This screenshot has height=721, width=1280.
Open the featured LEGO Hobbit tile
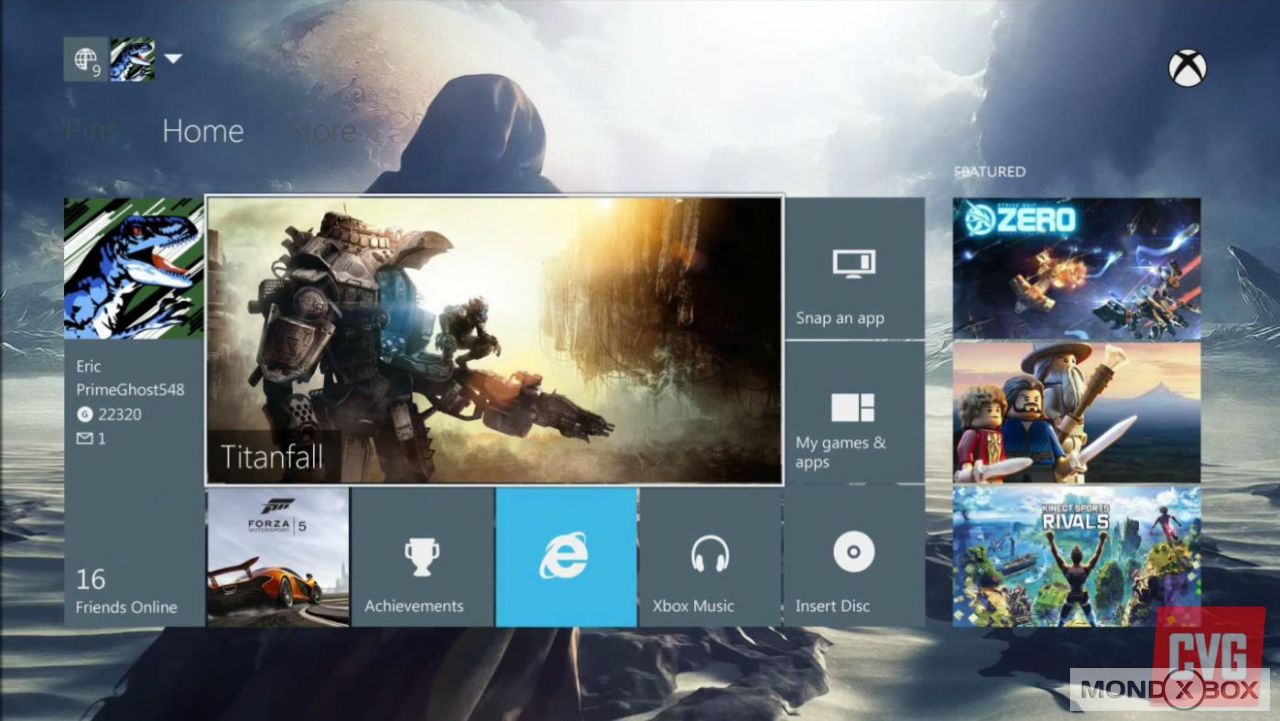click(1076, 412)
